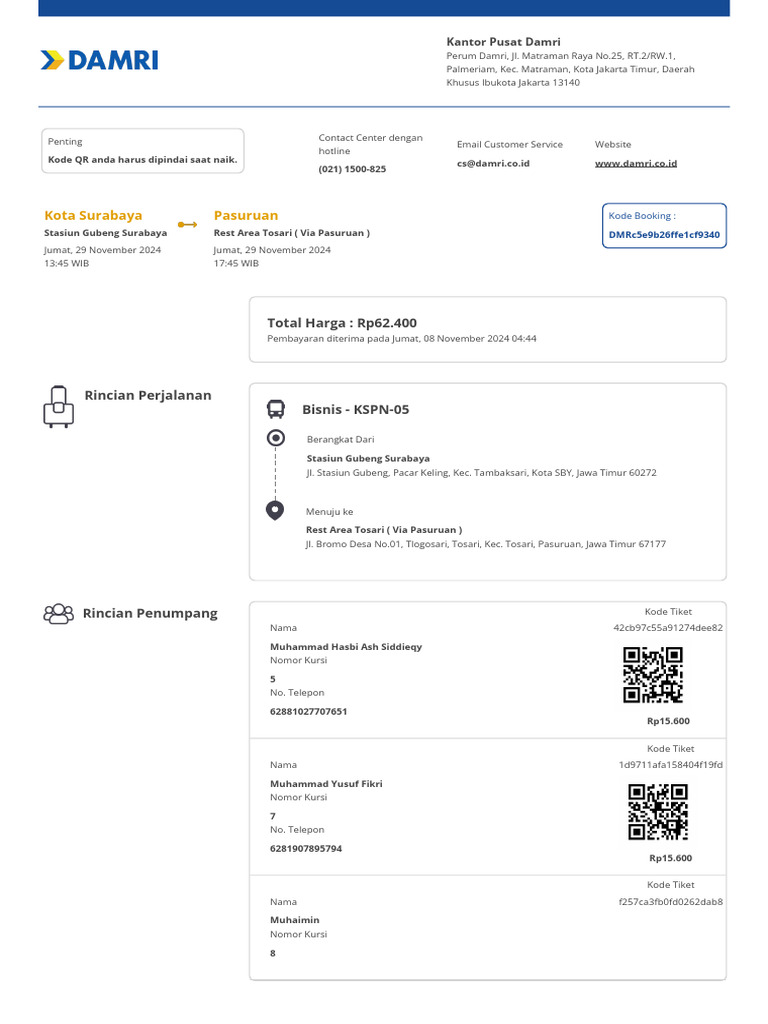Click the passengers group icon
Screen dimensions: 768x1024
58,613
